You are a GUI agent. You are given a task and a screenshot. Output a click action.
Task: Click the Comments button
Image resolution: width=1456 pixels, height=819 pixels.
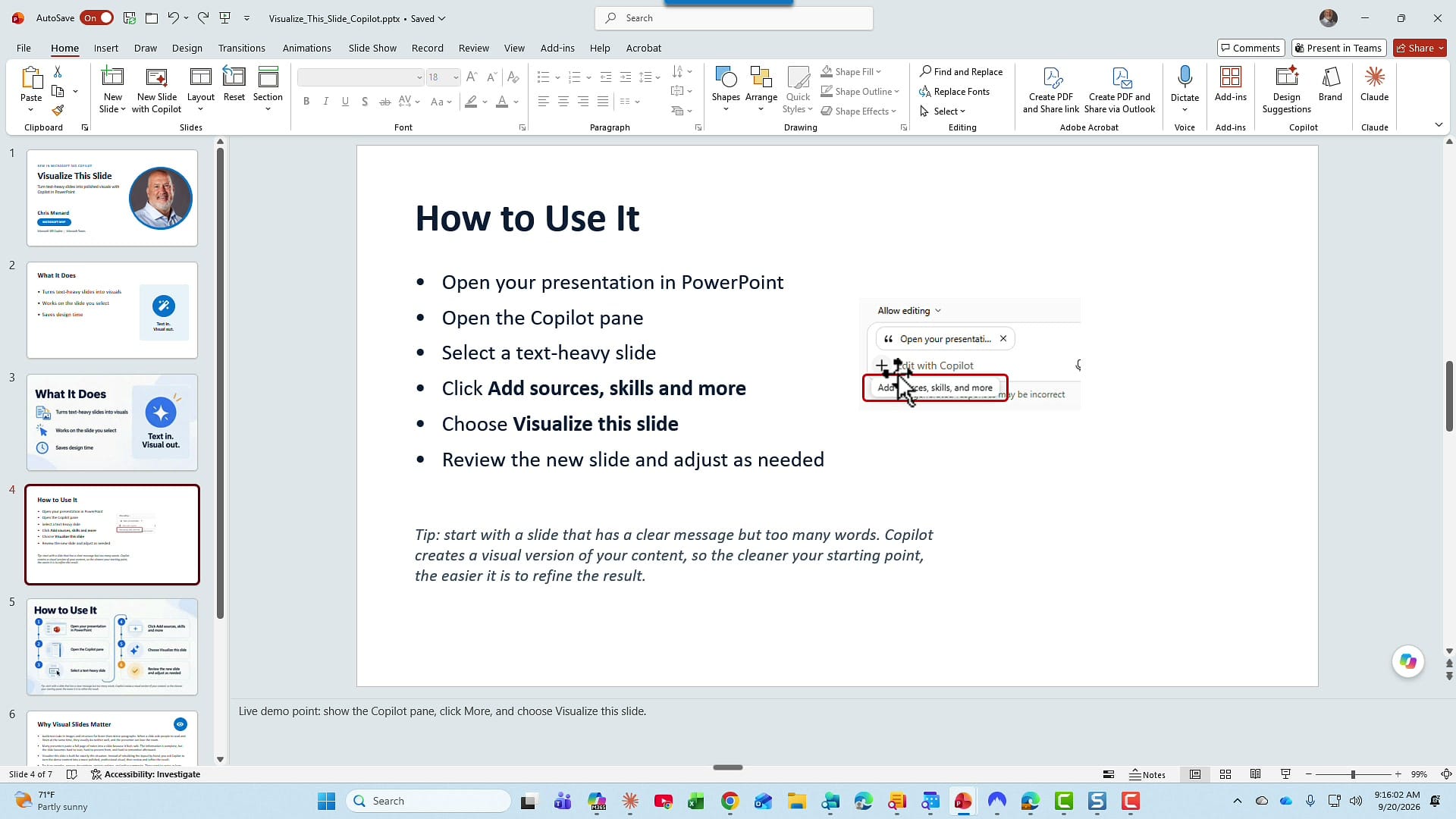point(1250,48)
